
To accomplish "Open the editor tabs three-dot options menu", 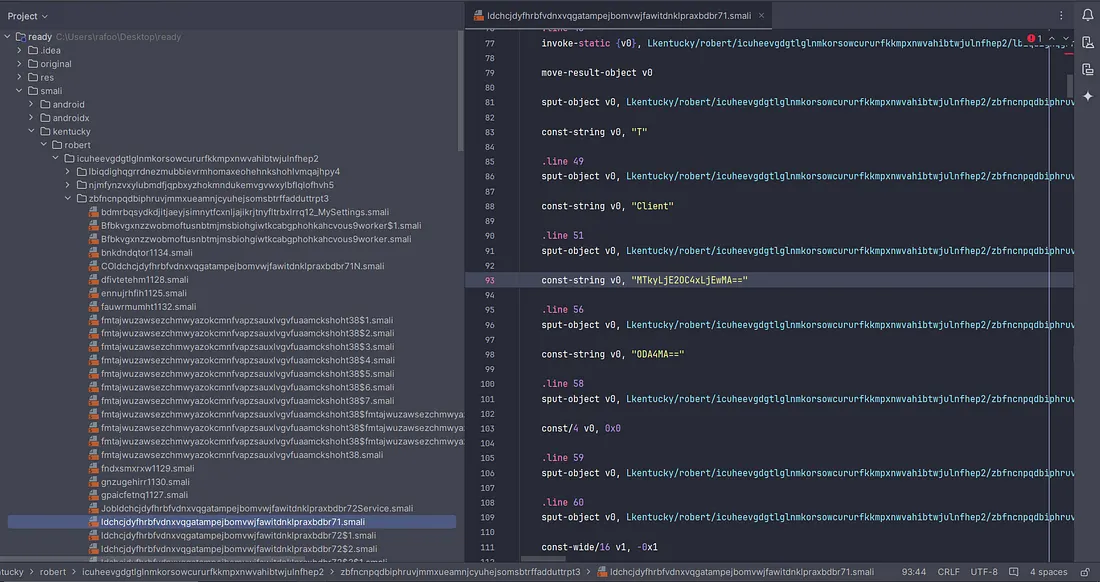I will click(1061, 15).
